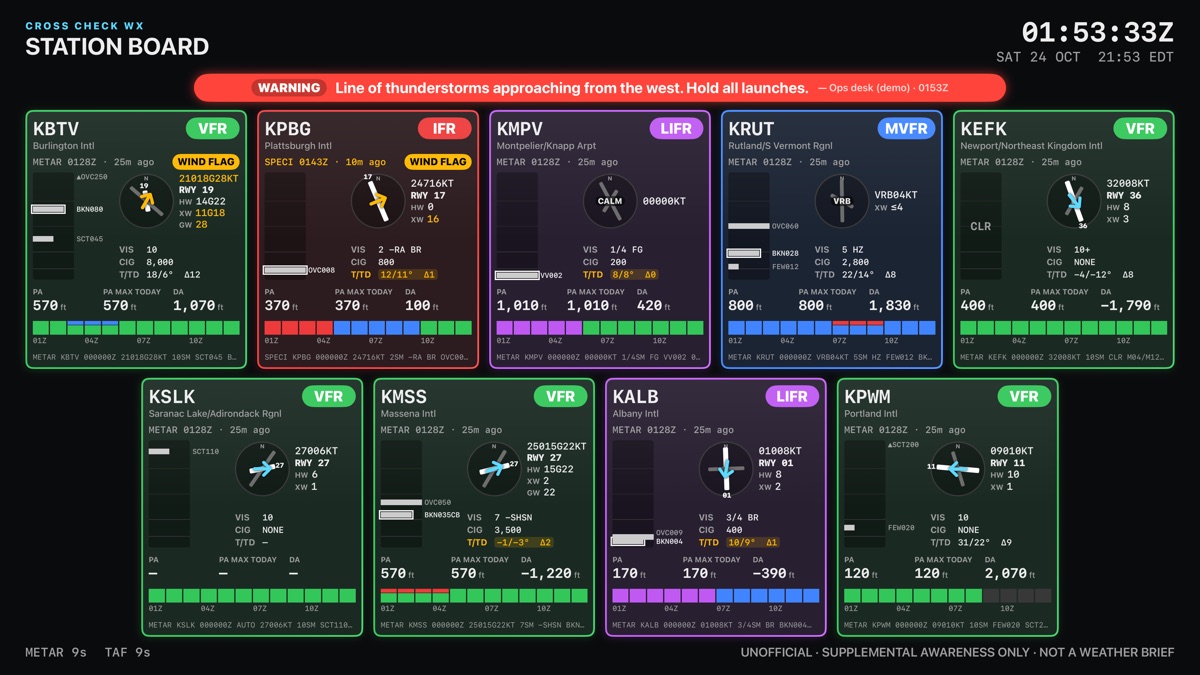Click the KMPV hourly category timeline
Viewport: 1200px width, 675px height.
(600, 327)
